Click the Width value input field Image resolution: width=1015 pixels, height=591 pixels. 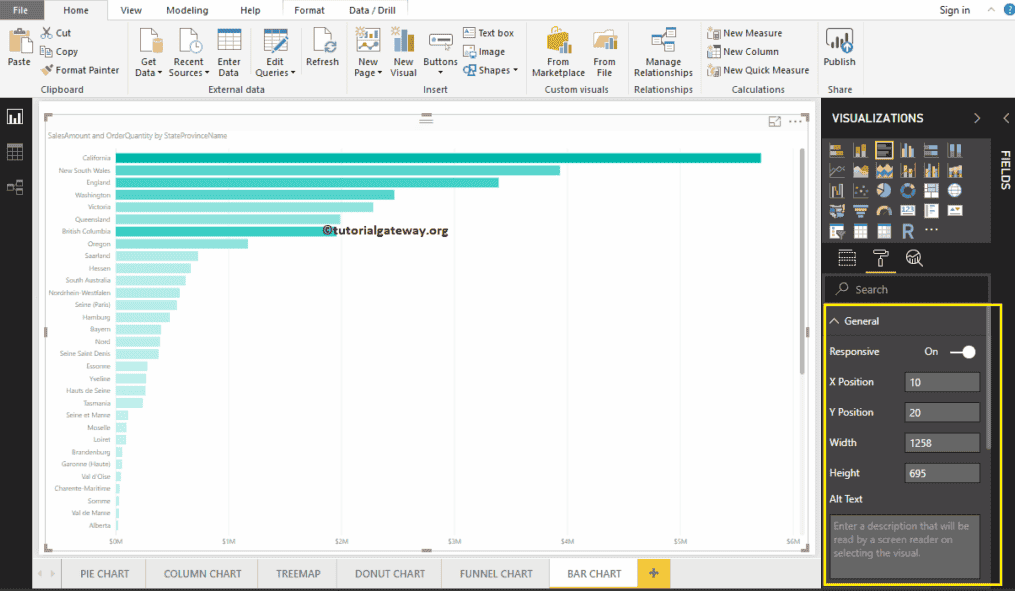click(942, 442)
